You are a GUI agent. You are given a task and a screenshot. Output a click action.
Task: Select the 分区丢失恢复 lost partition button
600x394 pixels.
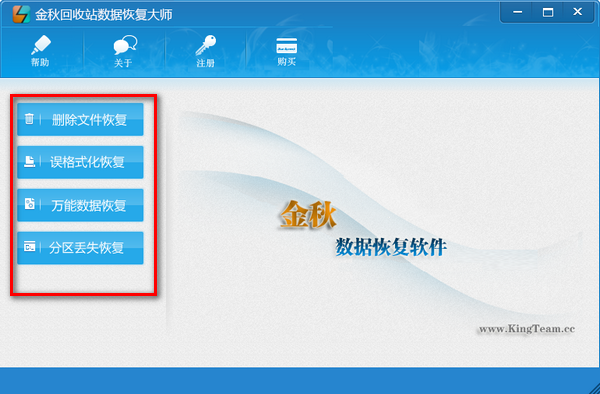[x=80, y=248]
